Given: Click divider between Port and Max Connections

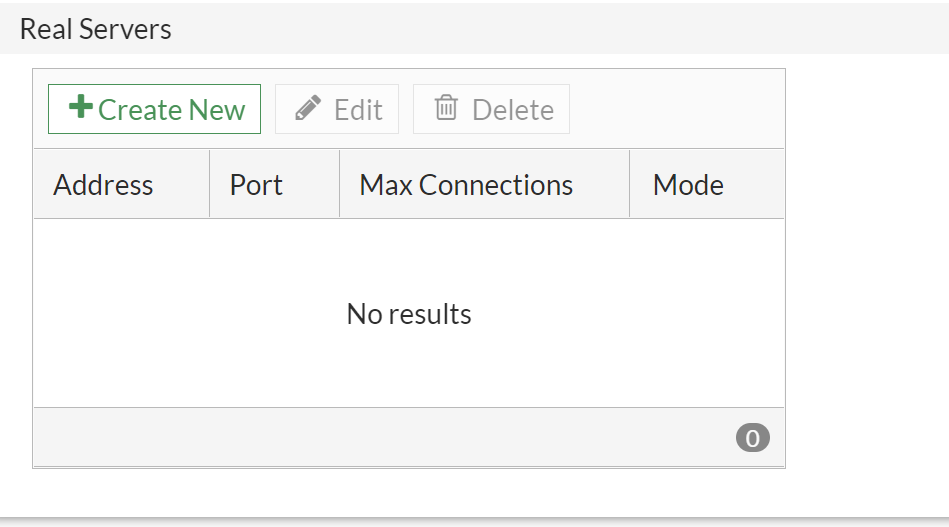Looking at the screenshot, I should [x=340, y=184].
